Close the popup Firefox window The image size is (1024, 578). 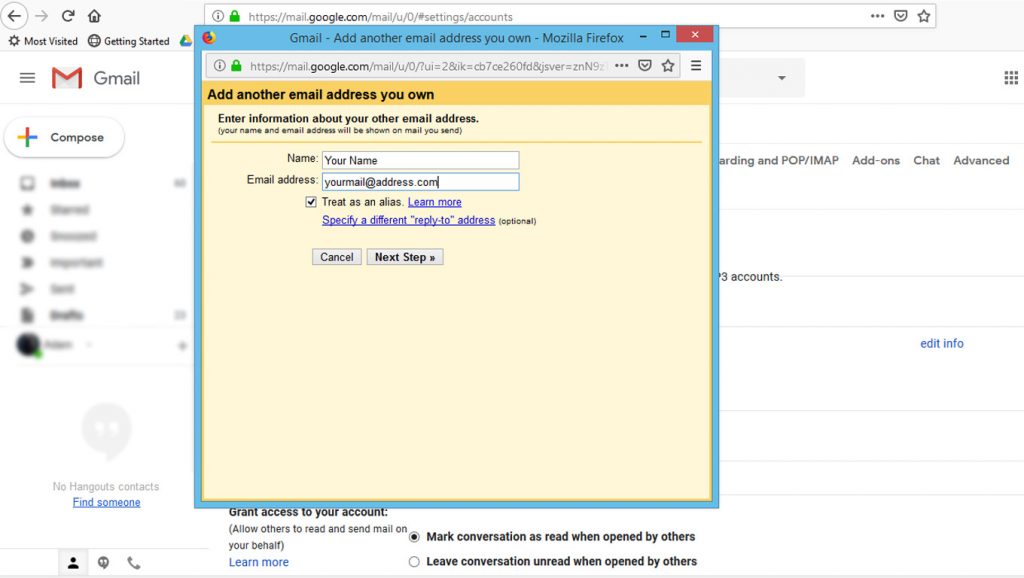695,34
